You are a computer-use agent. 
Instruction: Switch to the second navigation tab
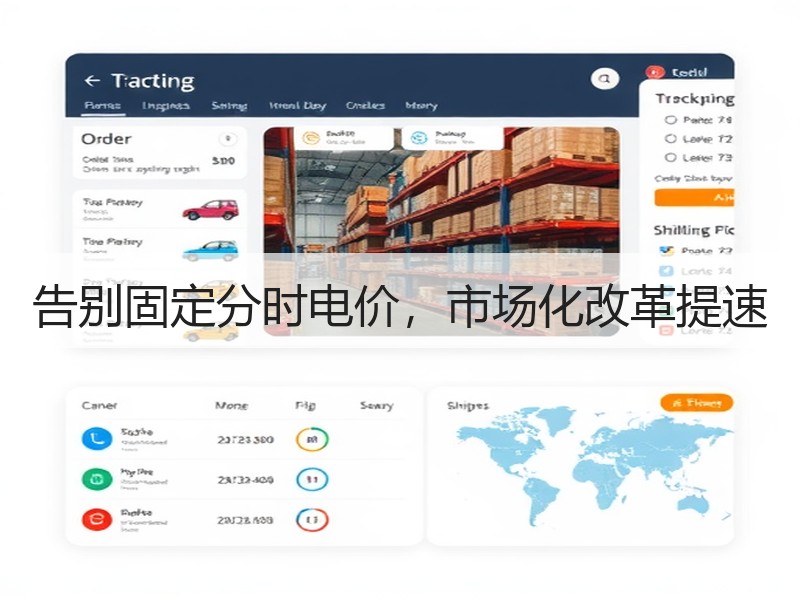coord(166,106)
